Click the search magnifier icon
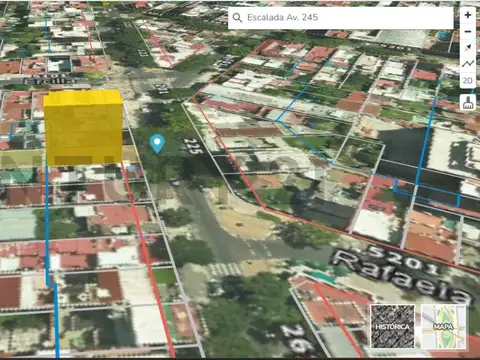This screenshot has height=360, width=480. point(237,18)
